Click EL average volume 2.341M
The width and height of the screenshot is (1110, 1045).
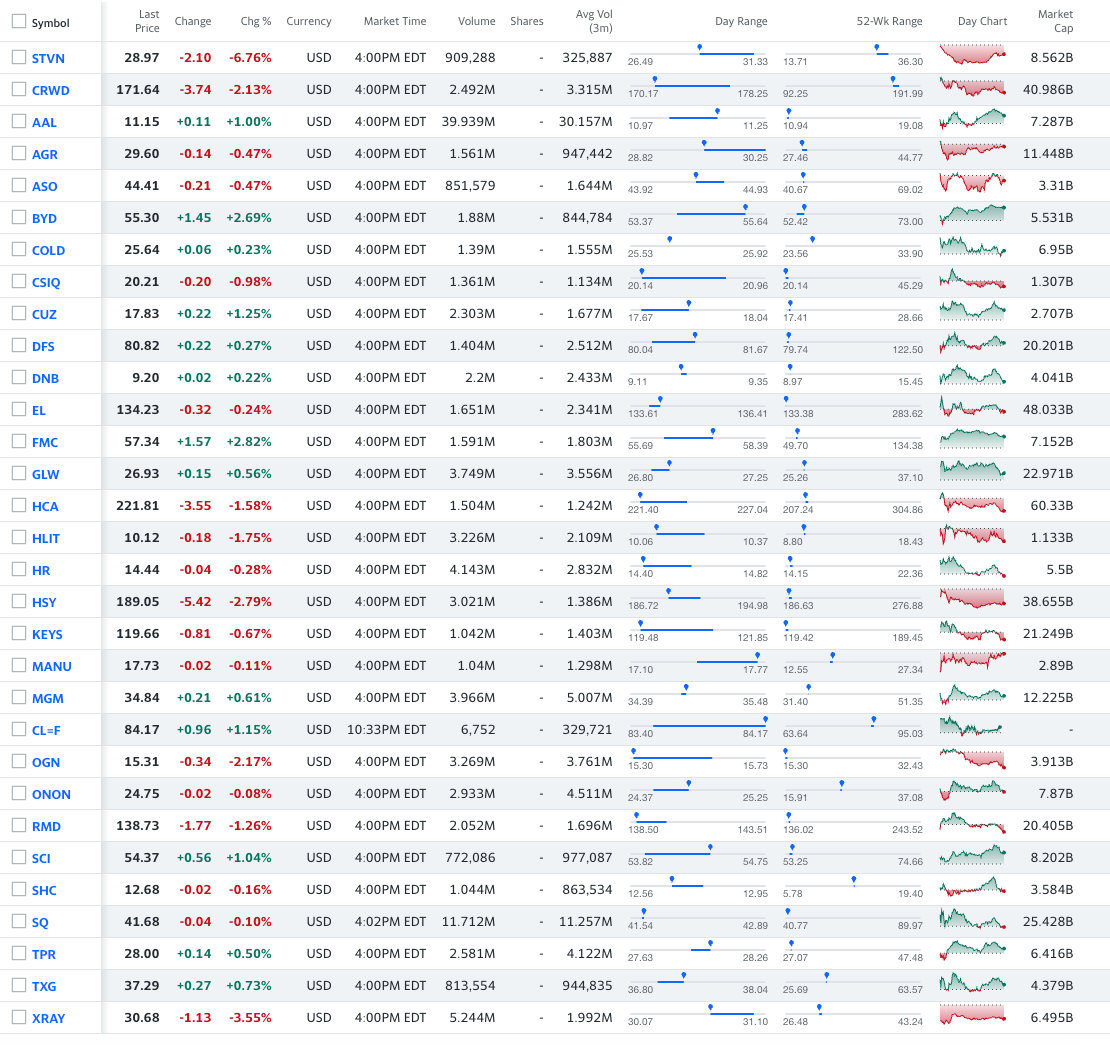click(x=589, y=409)
